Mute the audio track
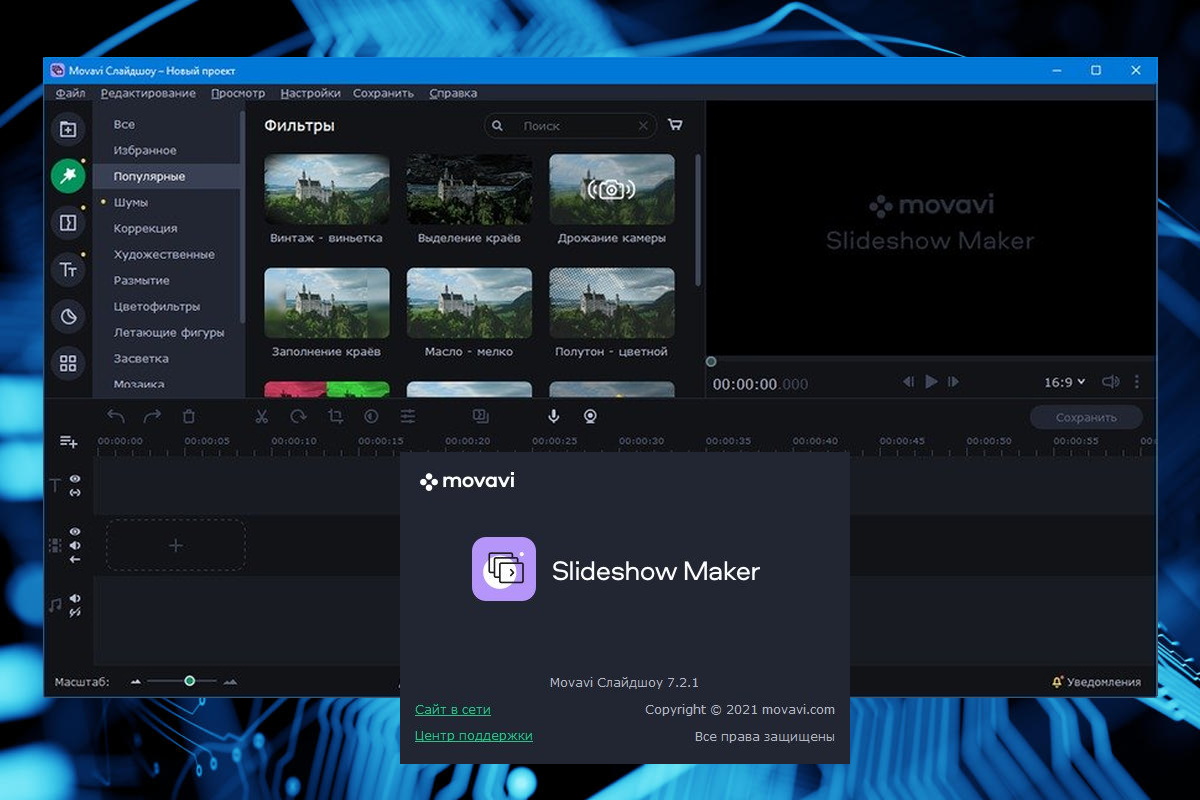Viewport: 1200px width, 800px height. point(75,598)
